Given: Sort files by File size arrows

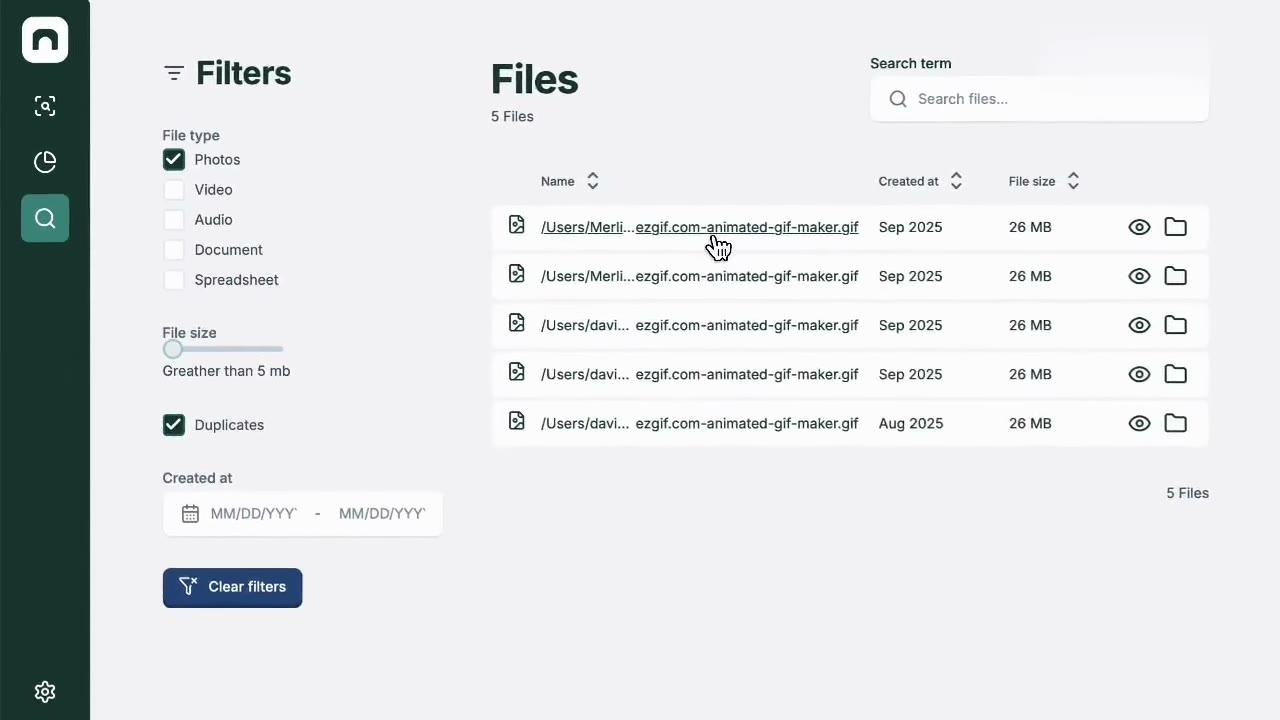Looking at the screenshot, I should click(x=1073, y=181).
